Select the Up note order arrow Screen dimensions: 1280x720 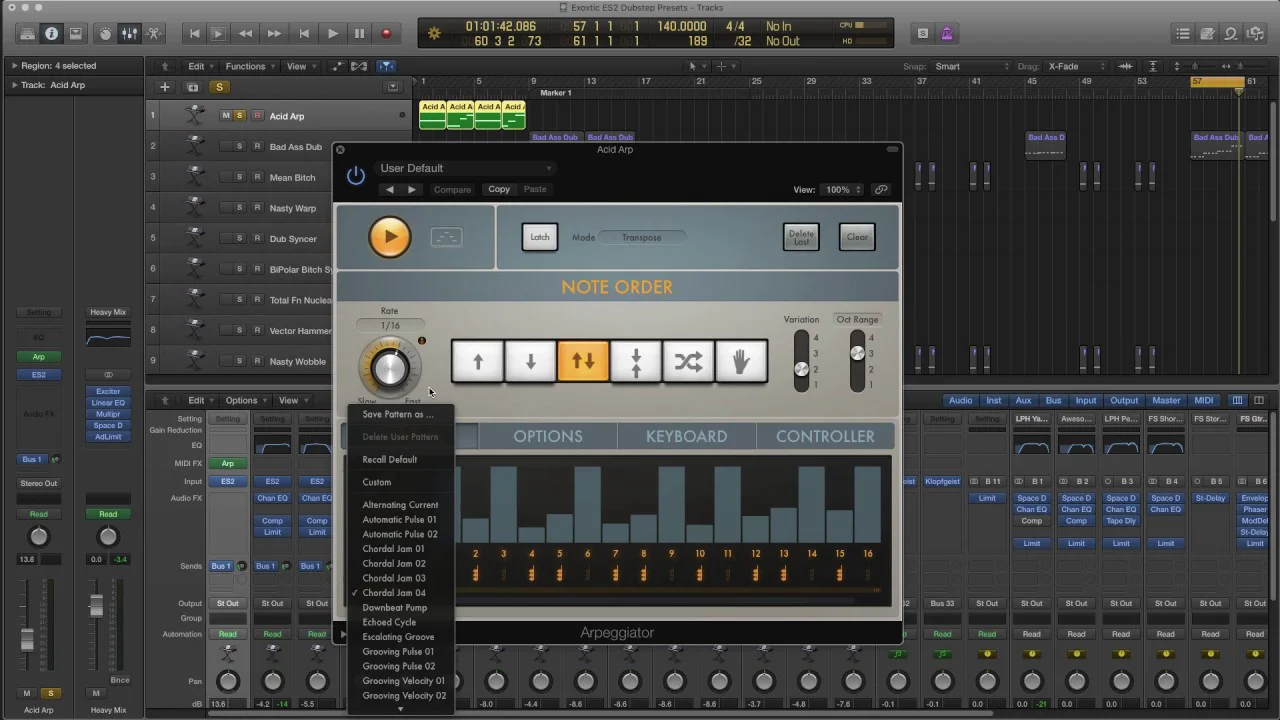click(478, 362)
